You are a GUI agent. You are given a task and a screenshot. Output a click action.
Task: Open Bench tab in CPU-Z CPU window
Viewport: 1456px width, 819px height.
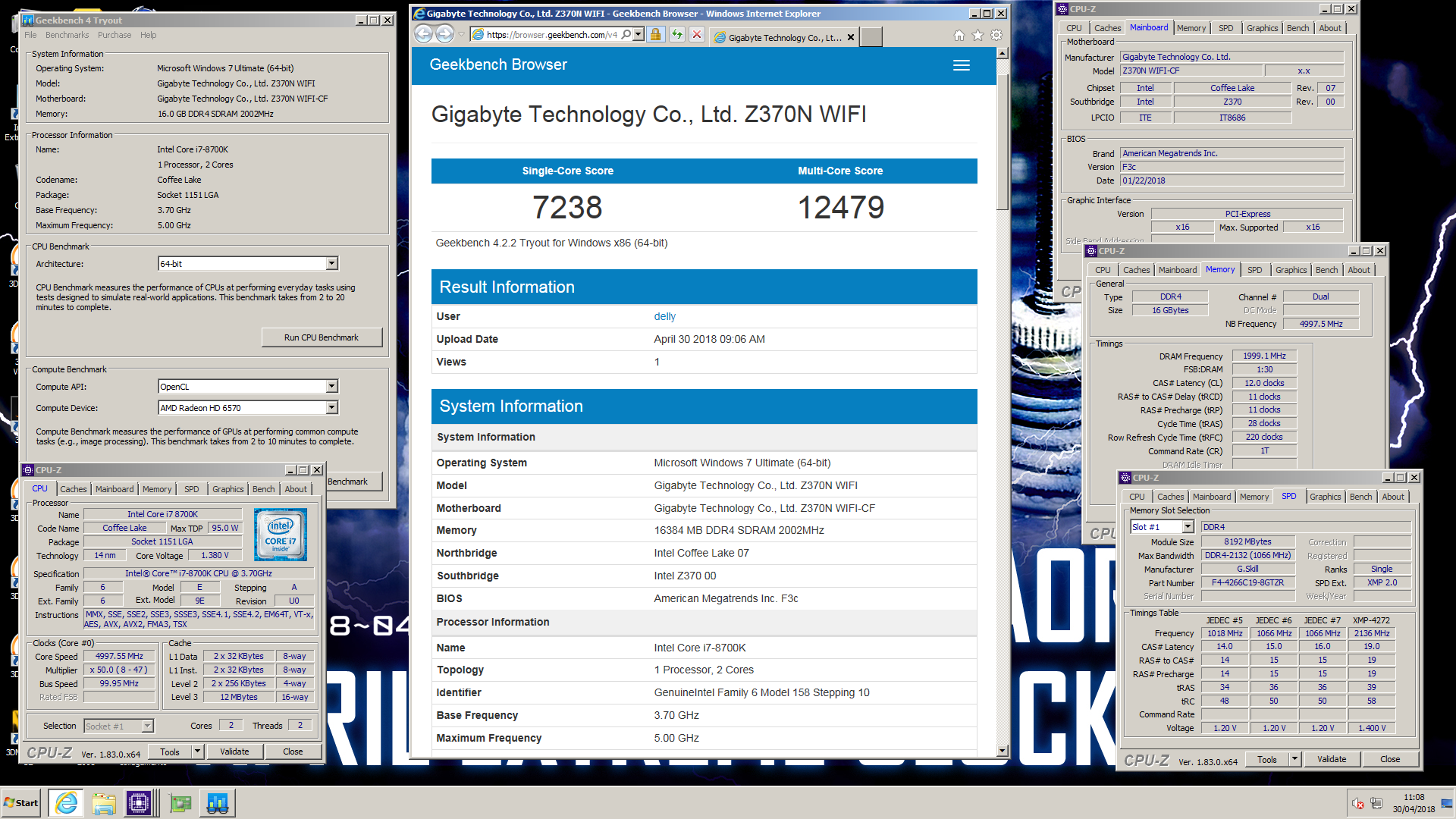(x=264, y=489)
